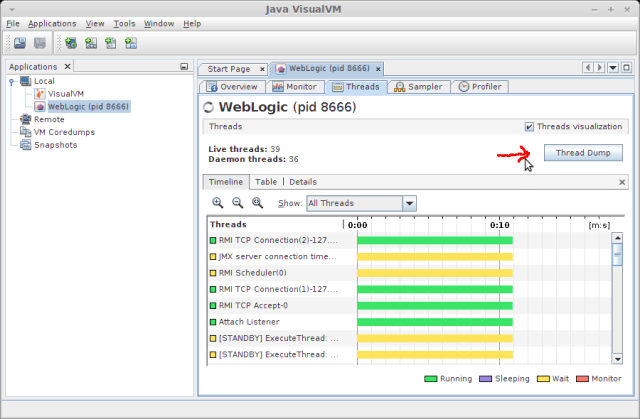
Task: Minimize the Applications panel
Action: click(x=183, y=67)
